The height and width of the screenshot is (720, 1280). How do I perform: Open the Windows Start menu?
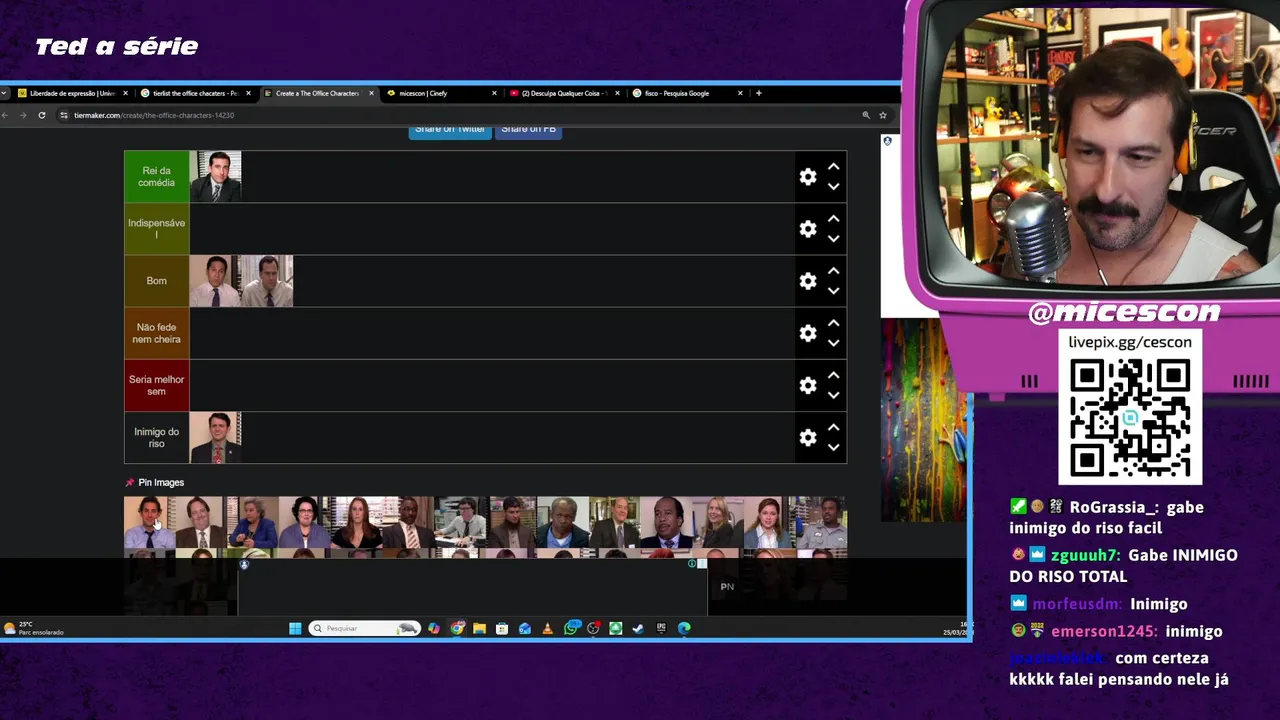coord(295,628)
